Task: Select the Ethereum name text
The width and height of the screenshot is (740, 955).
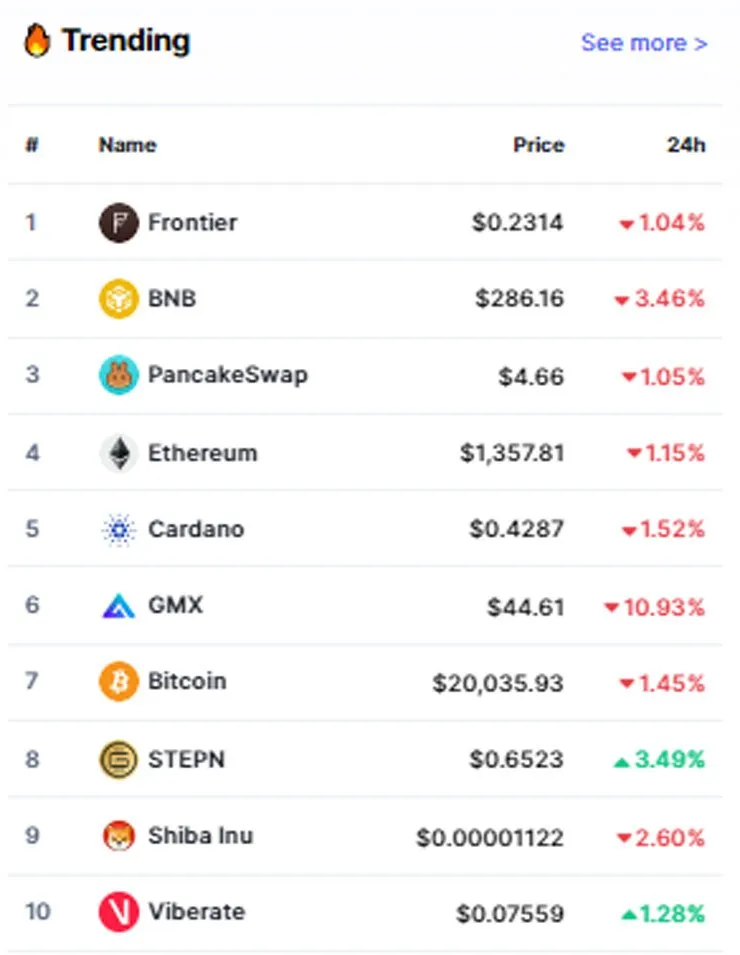Action: [203, 453]
